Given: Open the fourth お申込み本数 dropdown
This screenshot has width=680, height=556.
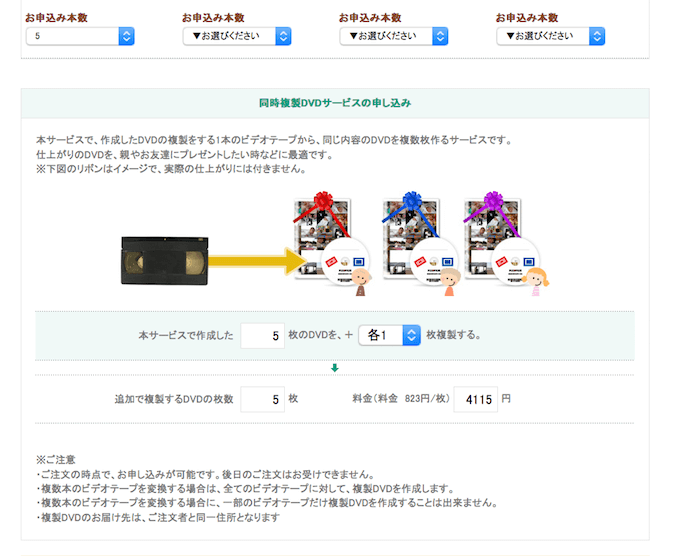Looking at the screenshot, I should point(551,36).
